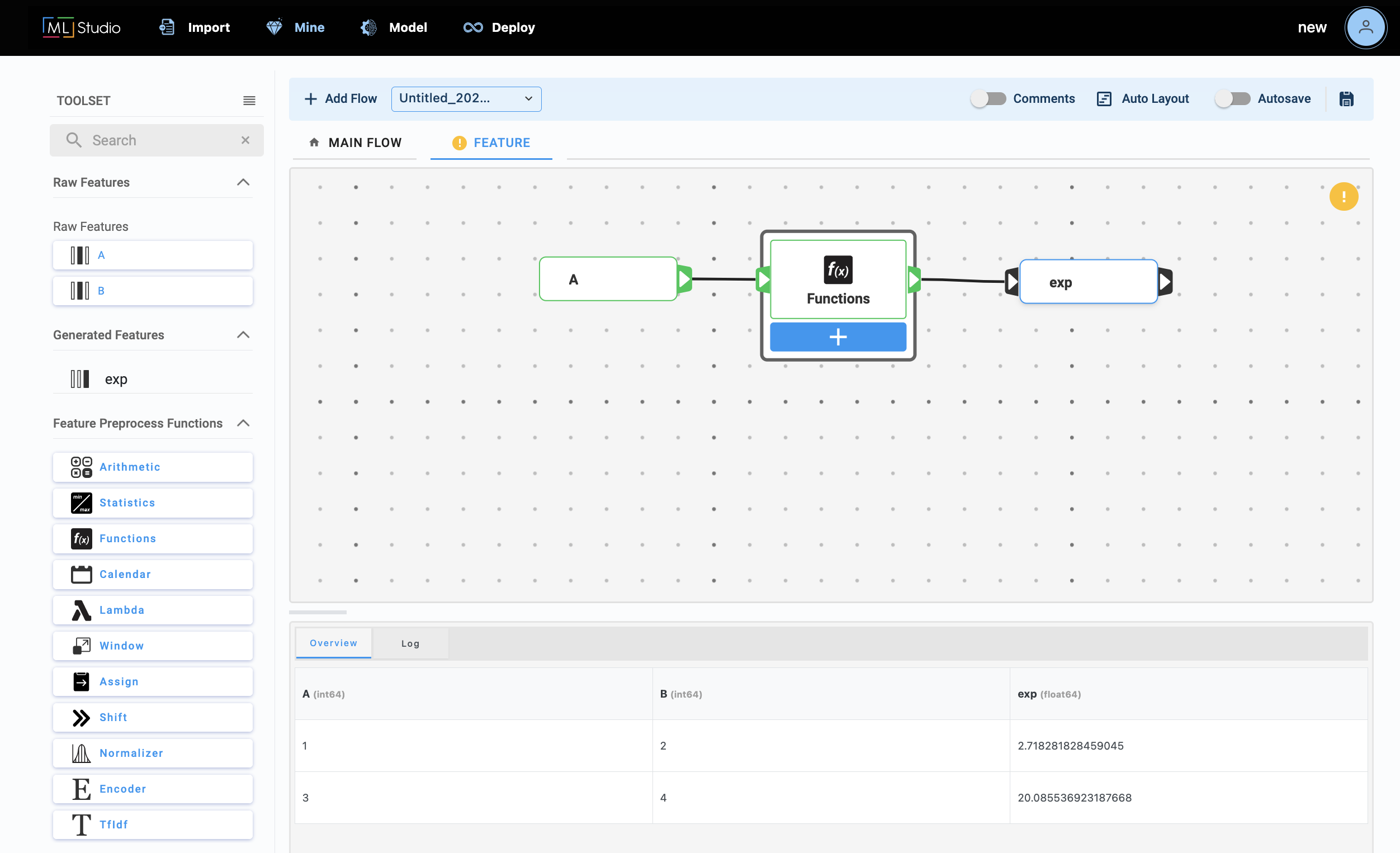
Task: Collapse the Raw Features section
Action: tap(243, 182)
